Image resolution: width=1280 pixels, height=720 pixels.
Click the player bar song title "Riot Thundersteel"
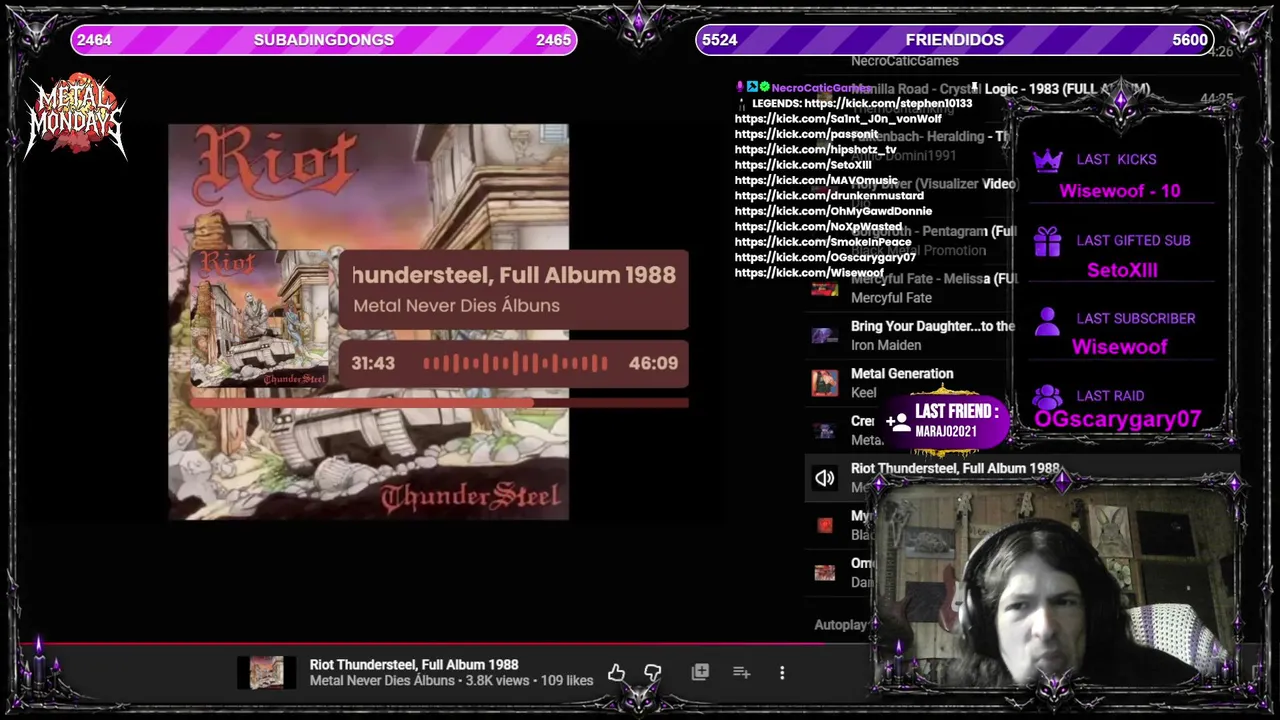tap(414, 665)
